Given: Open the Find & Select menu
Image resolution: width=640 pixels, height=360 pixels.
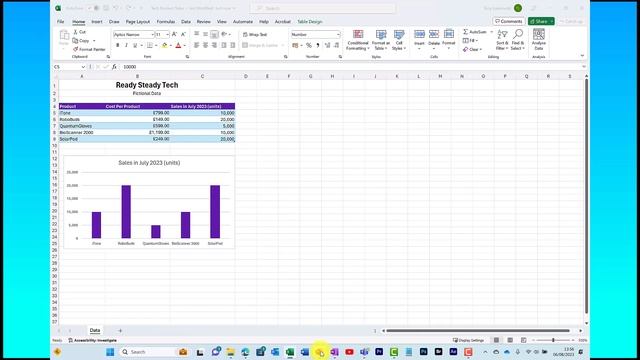Looking at the screenshot, I should point(518,40).
